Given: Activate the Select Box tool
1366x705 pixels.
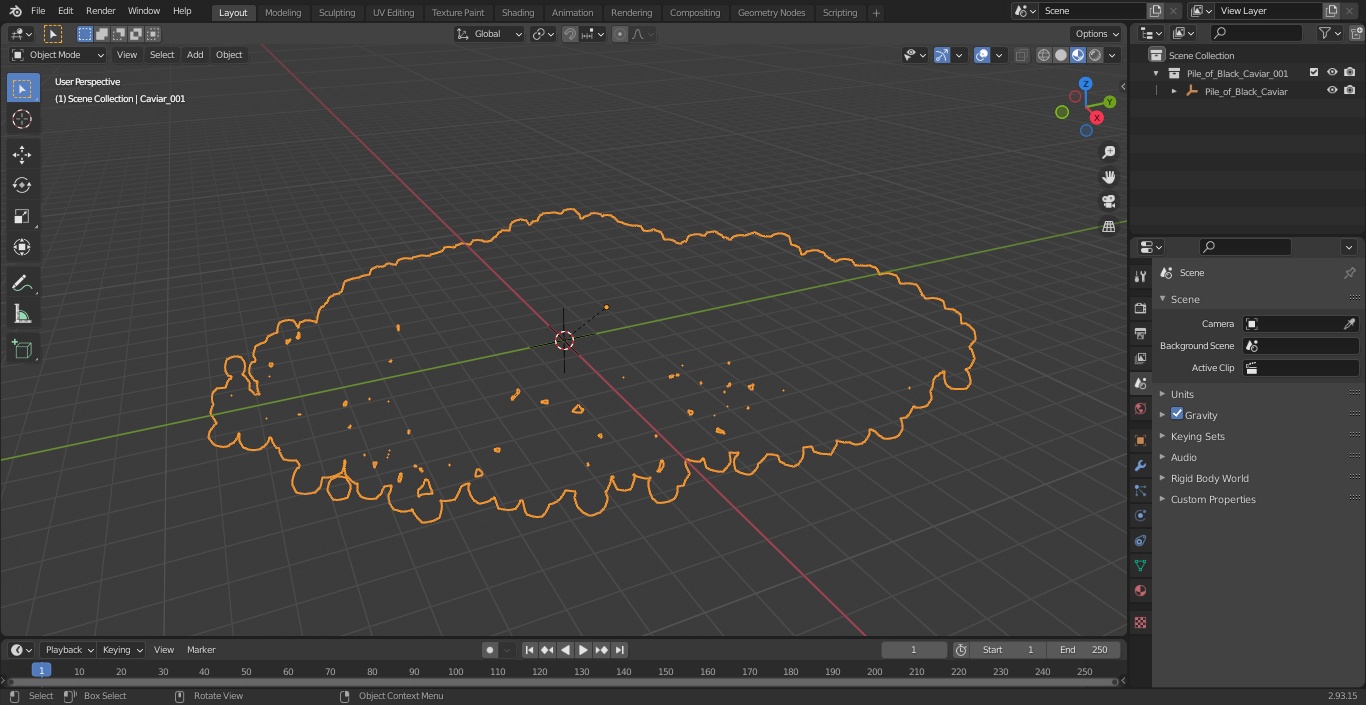Looking at the screenshot, I should [22, 88].
